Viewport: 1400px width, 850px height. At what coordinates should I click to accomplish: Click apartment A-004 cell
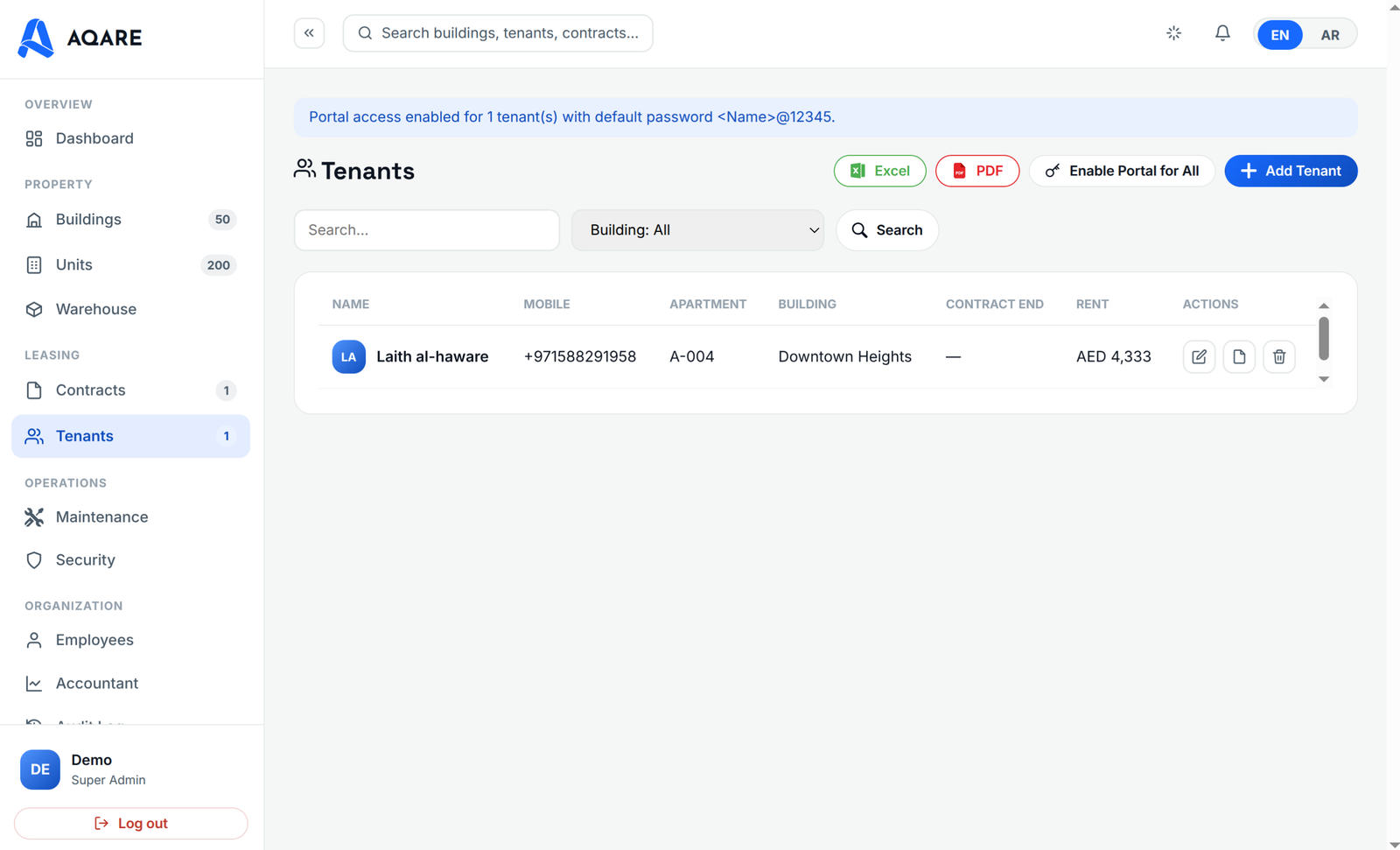[691, 357]
